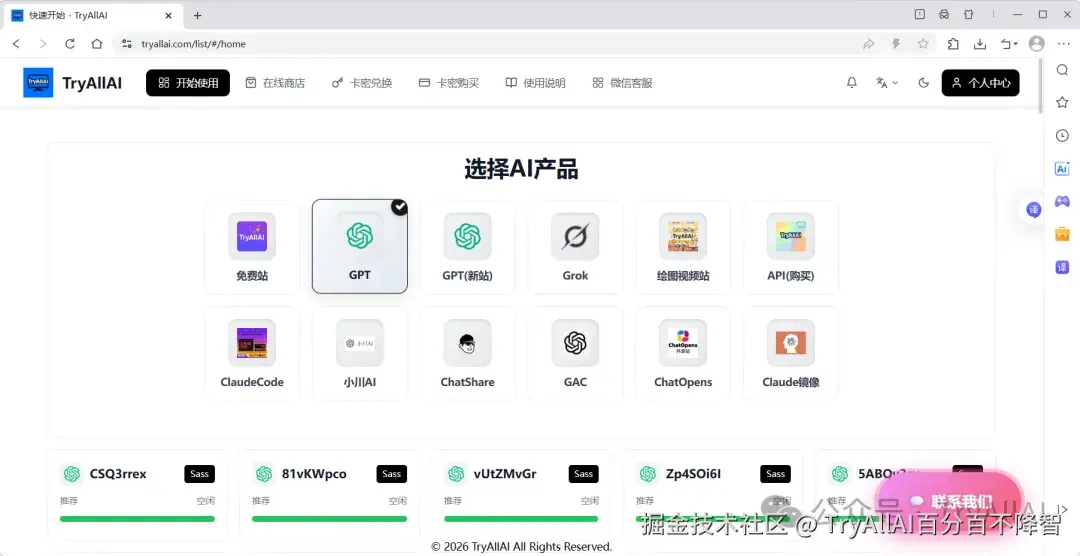Select the Claude镜像 product card
The height and width of the screenshot is (556, 1080).
791,353
